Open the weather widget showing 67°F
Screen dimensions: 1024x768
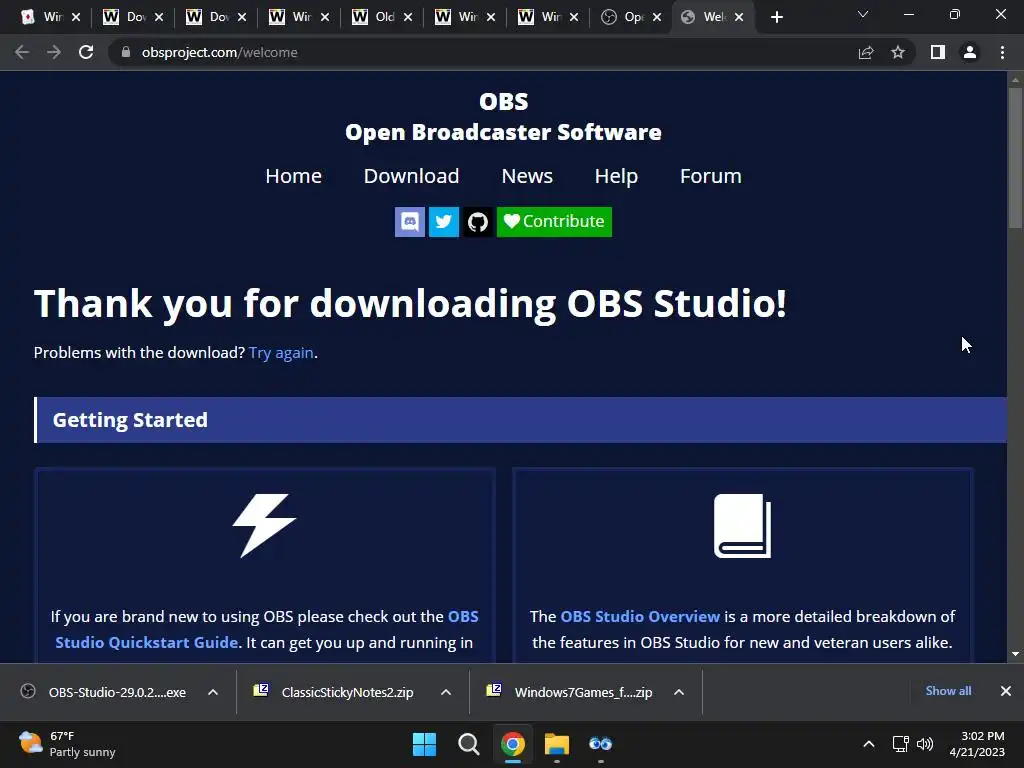pyautogui.click(x=67, y=744)
